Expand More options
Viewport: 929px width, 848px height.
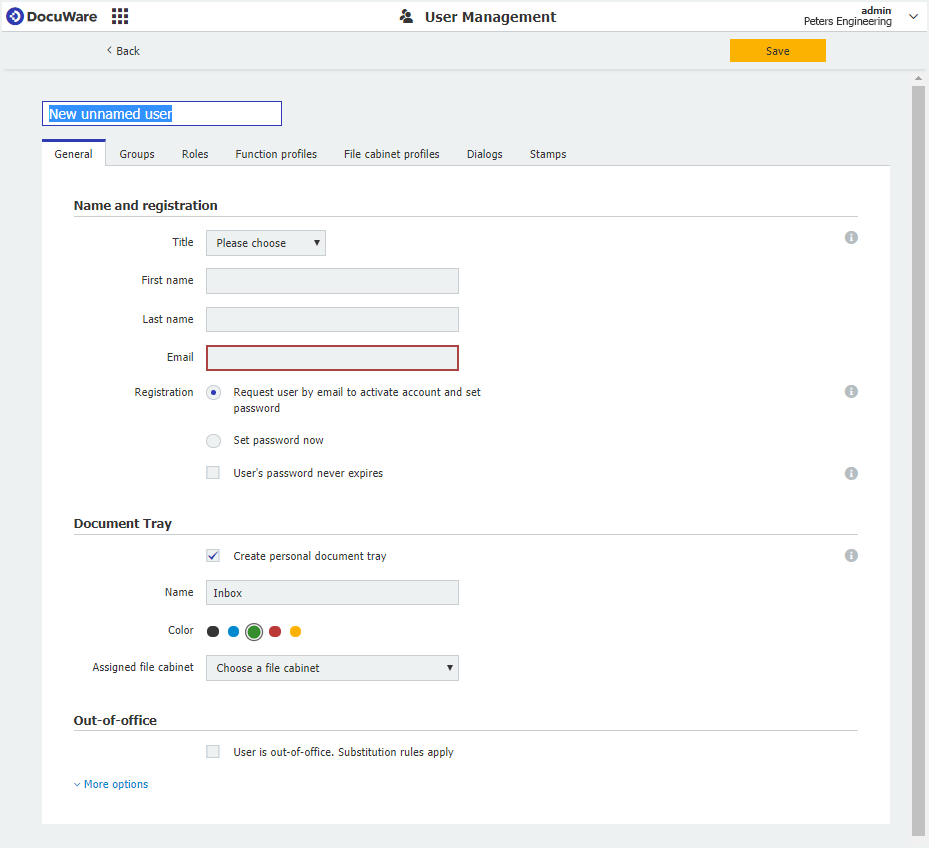(x=110, y=784)
